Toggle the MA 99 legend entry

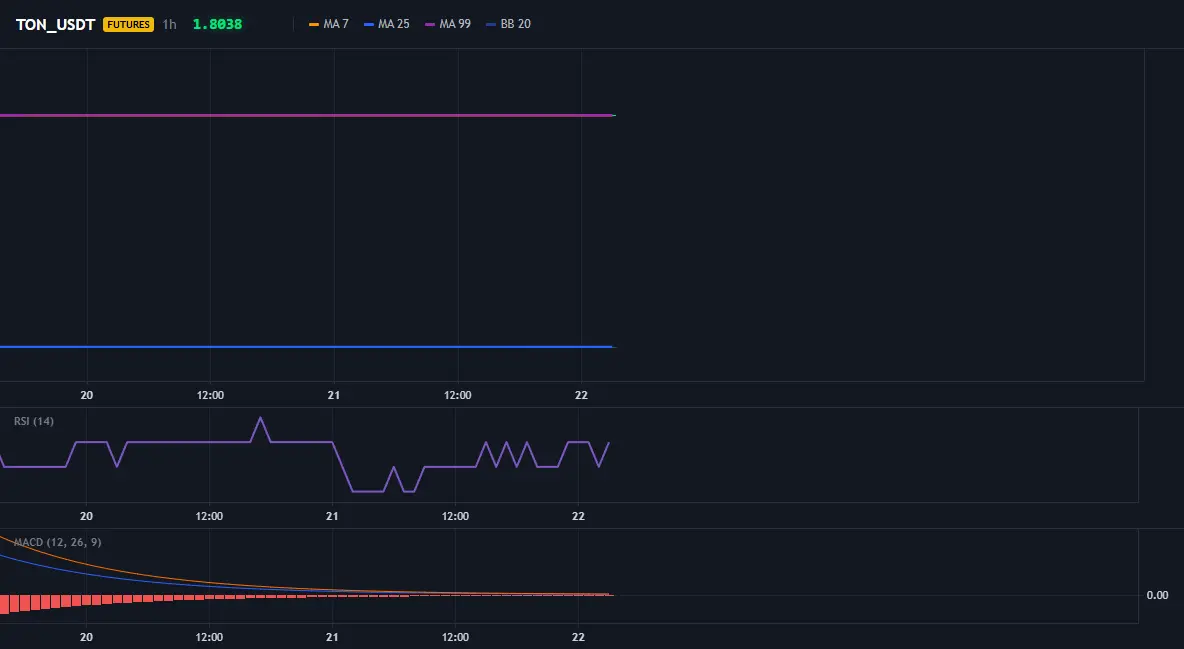tap(448, 24)
